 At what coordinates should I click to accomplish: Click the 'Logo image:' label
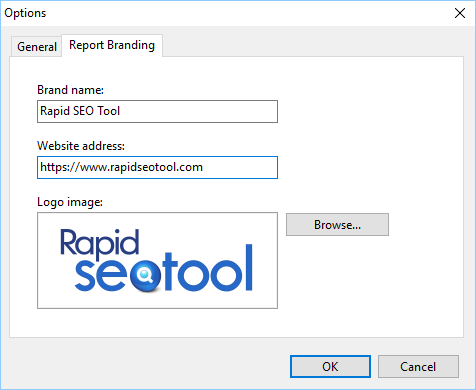coord(70,202)
